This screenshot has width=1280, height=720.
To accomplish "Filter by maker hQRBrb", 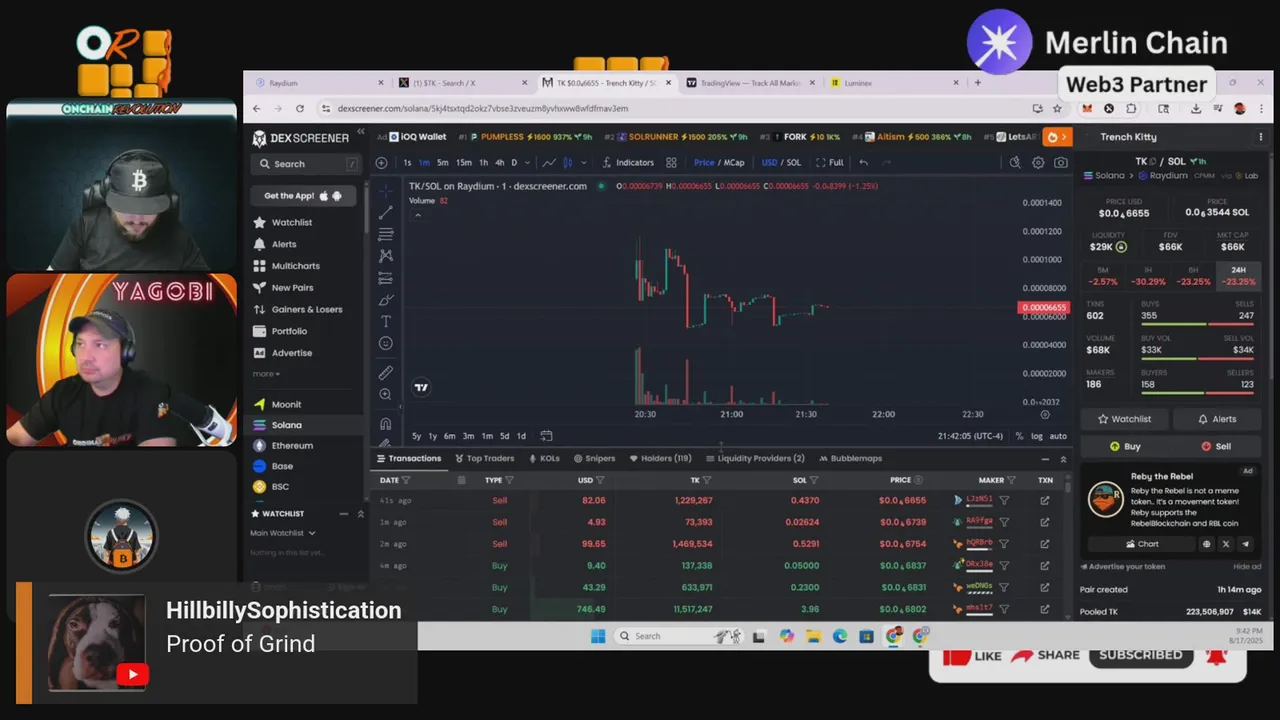I will coord(1004,544).
